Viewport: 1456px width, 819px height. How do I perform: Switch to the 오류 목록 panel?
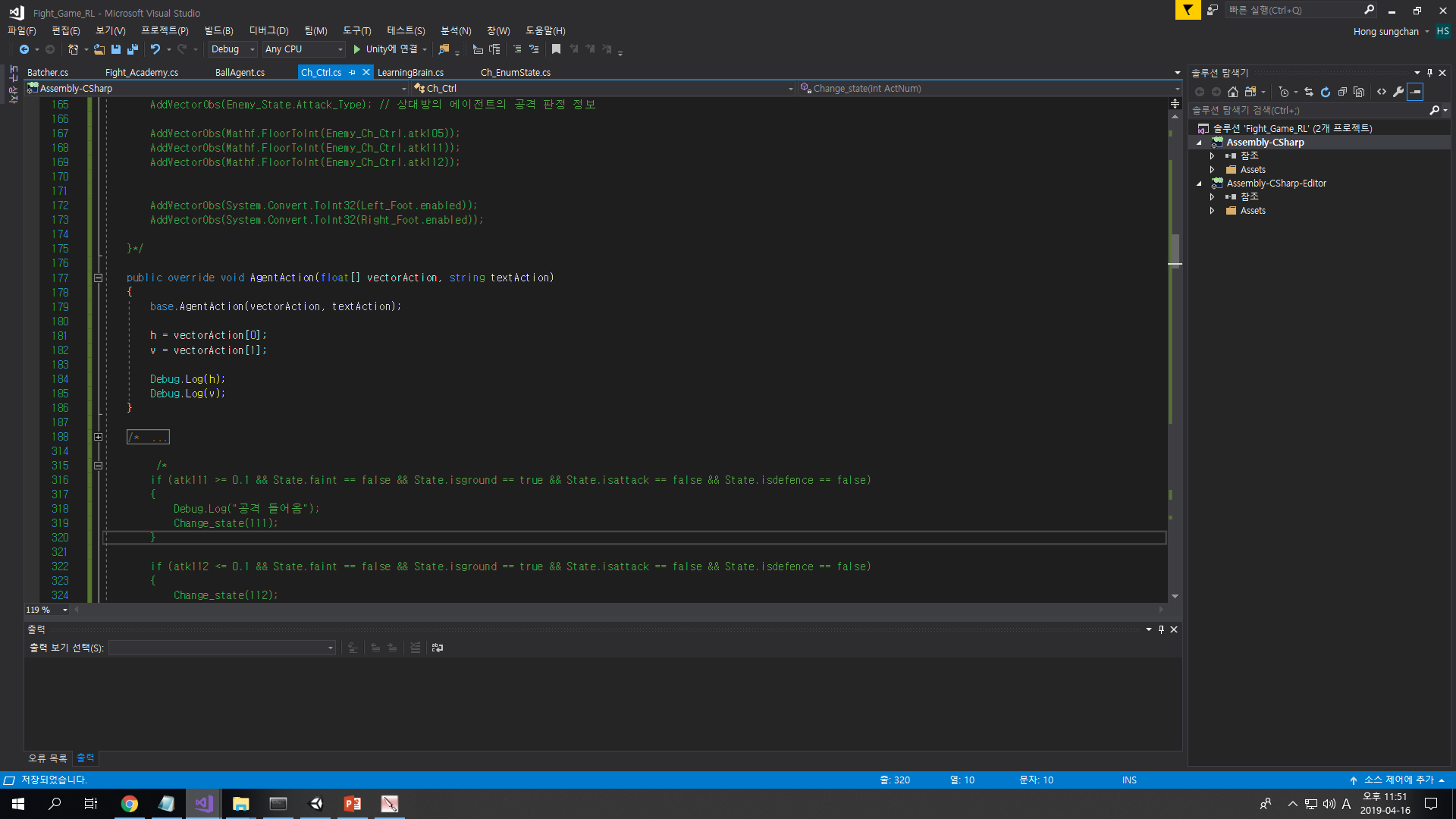pos(46,758)
